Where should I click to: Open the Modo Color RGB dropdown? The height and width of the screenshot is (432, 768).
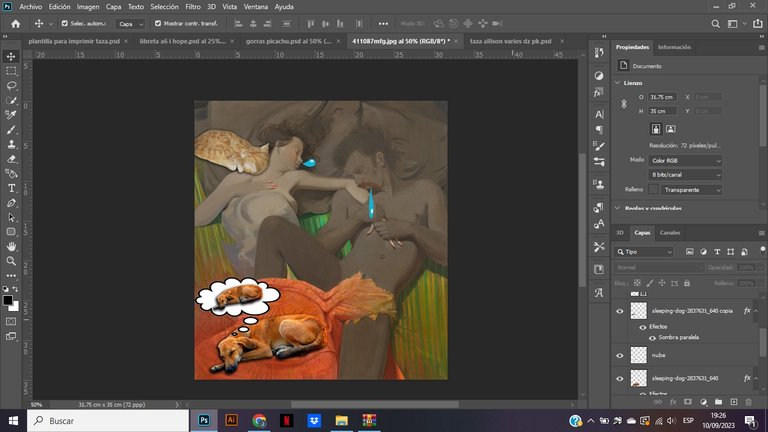[x=685, y=161]
